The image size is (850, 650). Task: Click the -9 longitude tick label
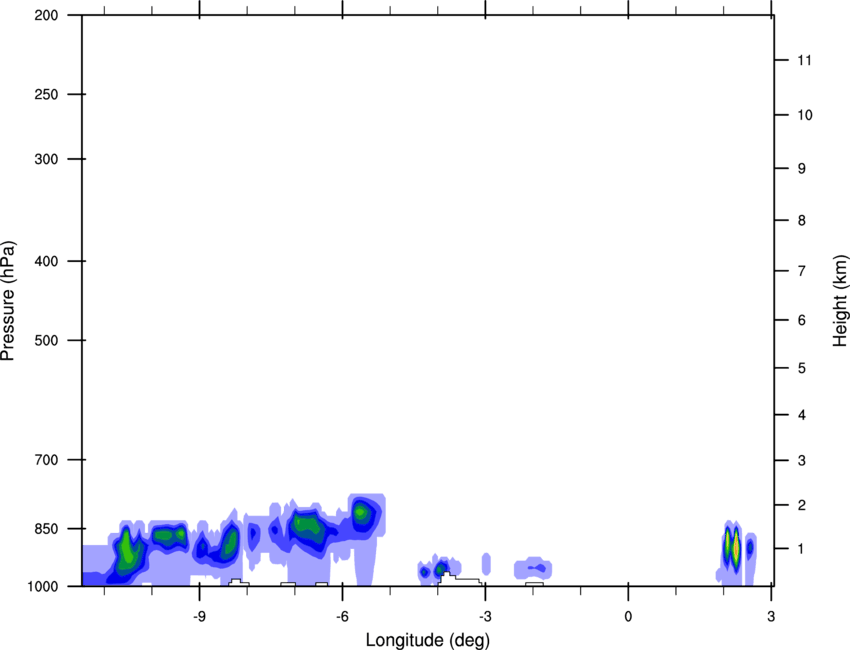click(199, 614)
